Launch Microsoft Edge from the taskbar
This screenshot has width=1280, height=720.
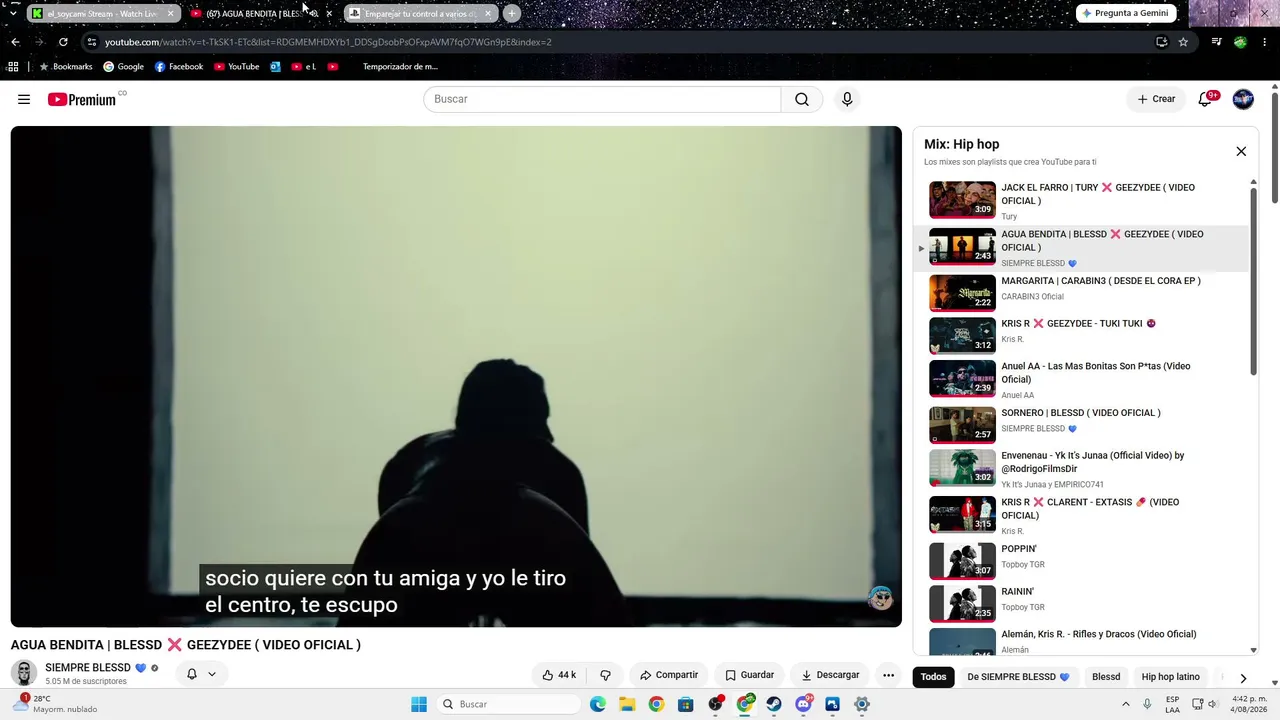point(598,704)
